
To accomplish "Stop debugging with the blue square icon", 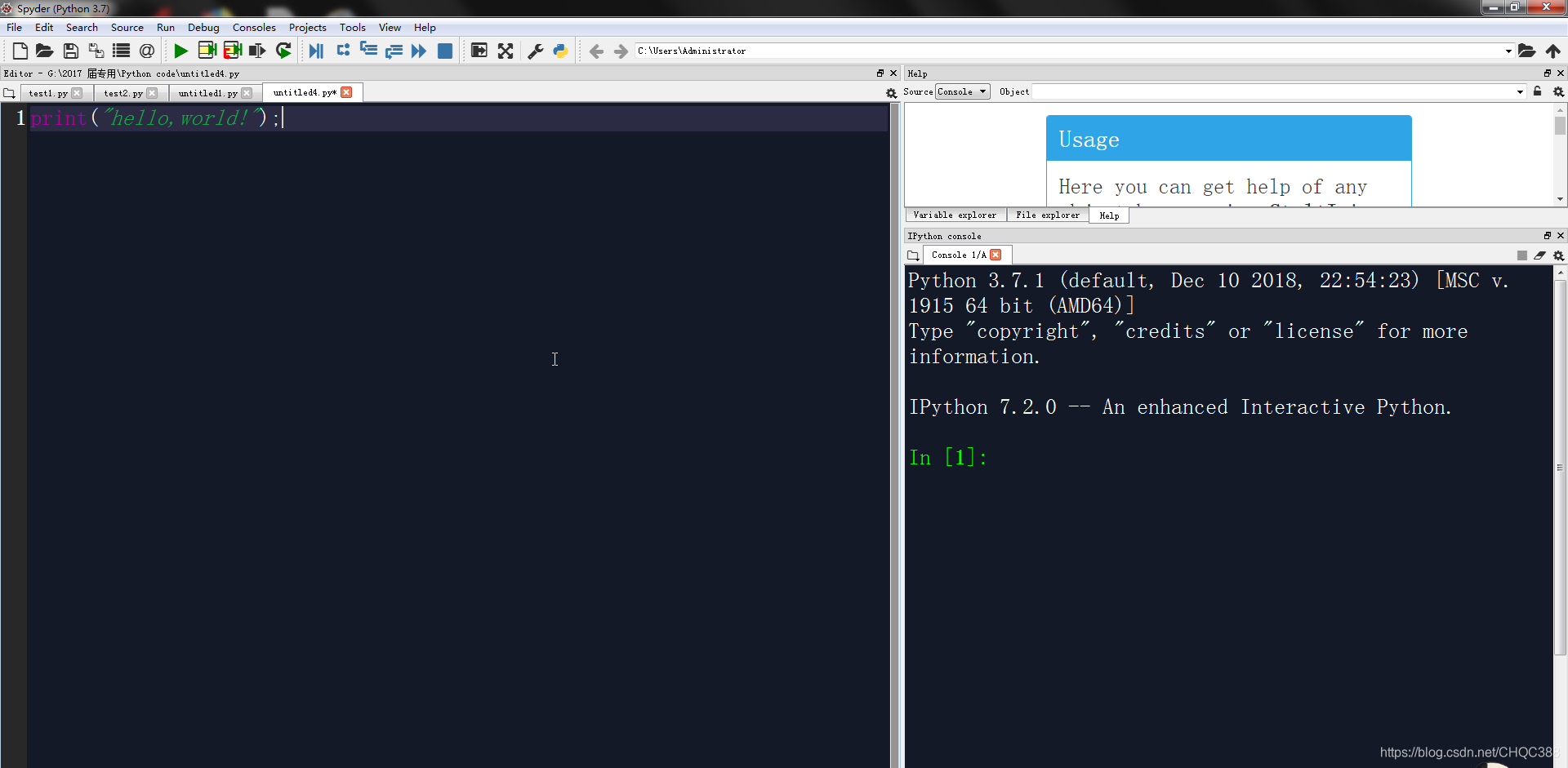I will pyautogui.click(x=445, y=51).
